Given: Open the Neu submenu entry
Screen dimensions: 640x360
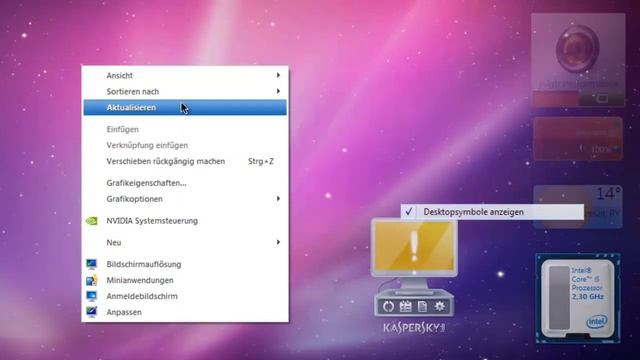Looking at the screenshot, I should point(185,242).
